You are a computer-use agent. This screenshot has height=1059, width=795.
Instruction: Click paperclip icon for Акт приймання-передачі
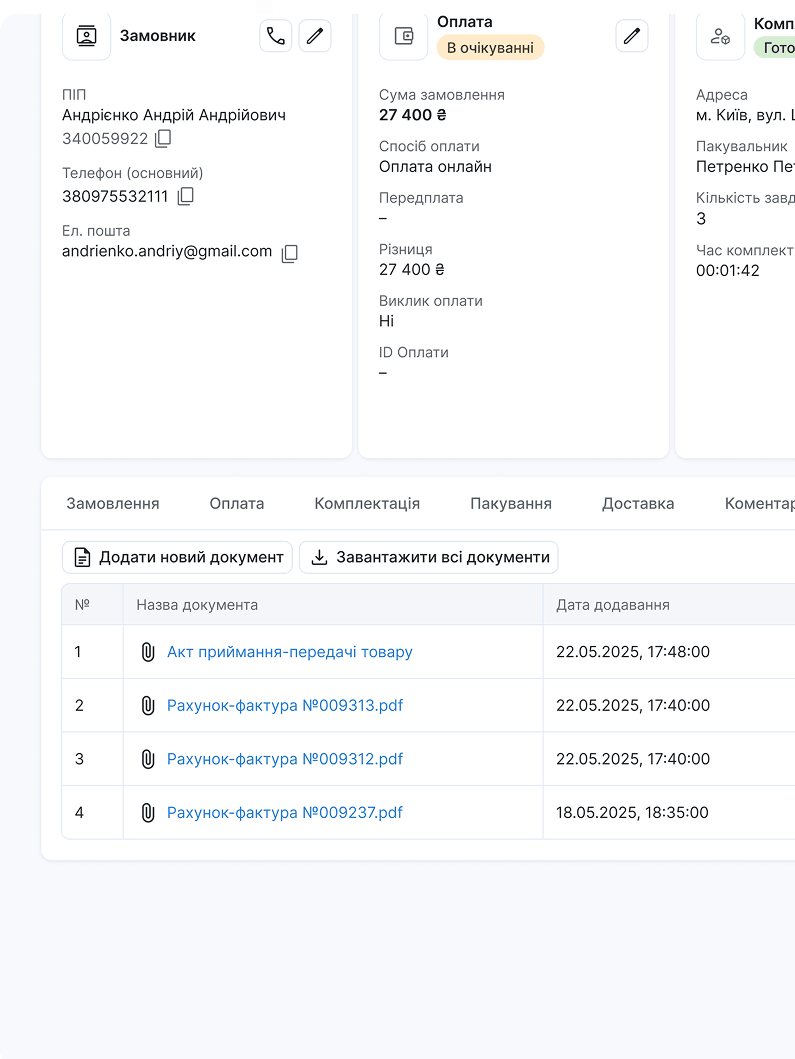click(147, 652)
